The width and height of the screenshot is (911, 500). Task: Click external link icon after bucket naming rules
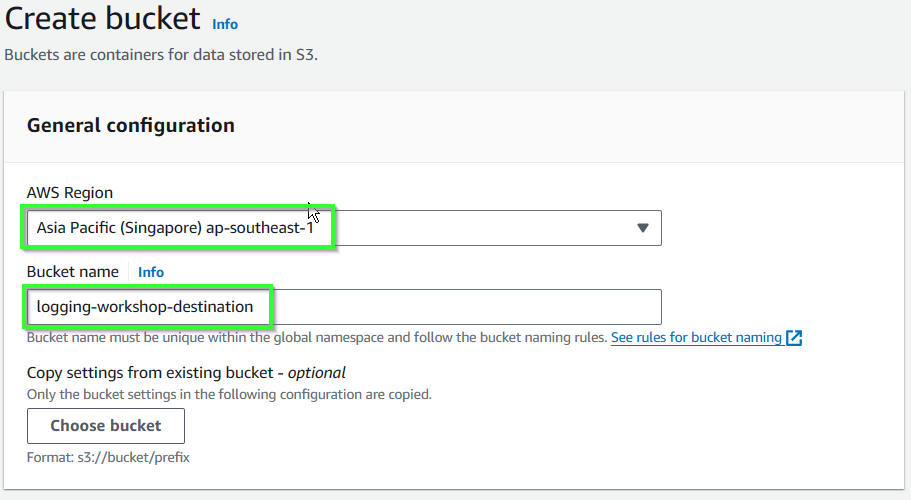pyautogui.click(x=794, y=337)
